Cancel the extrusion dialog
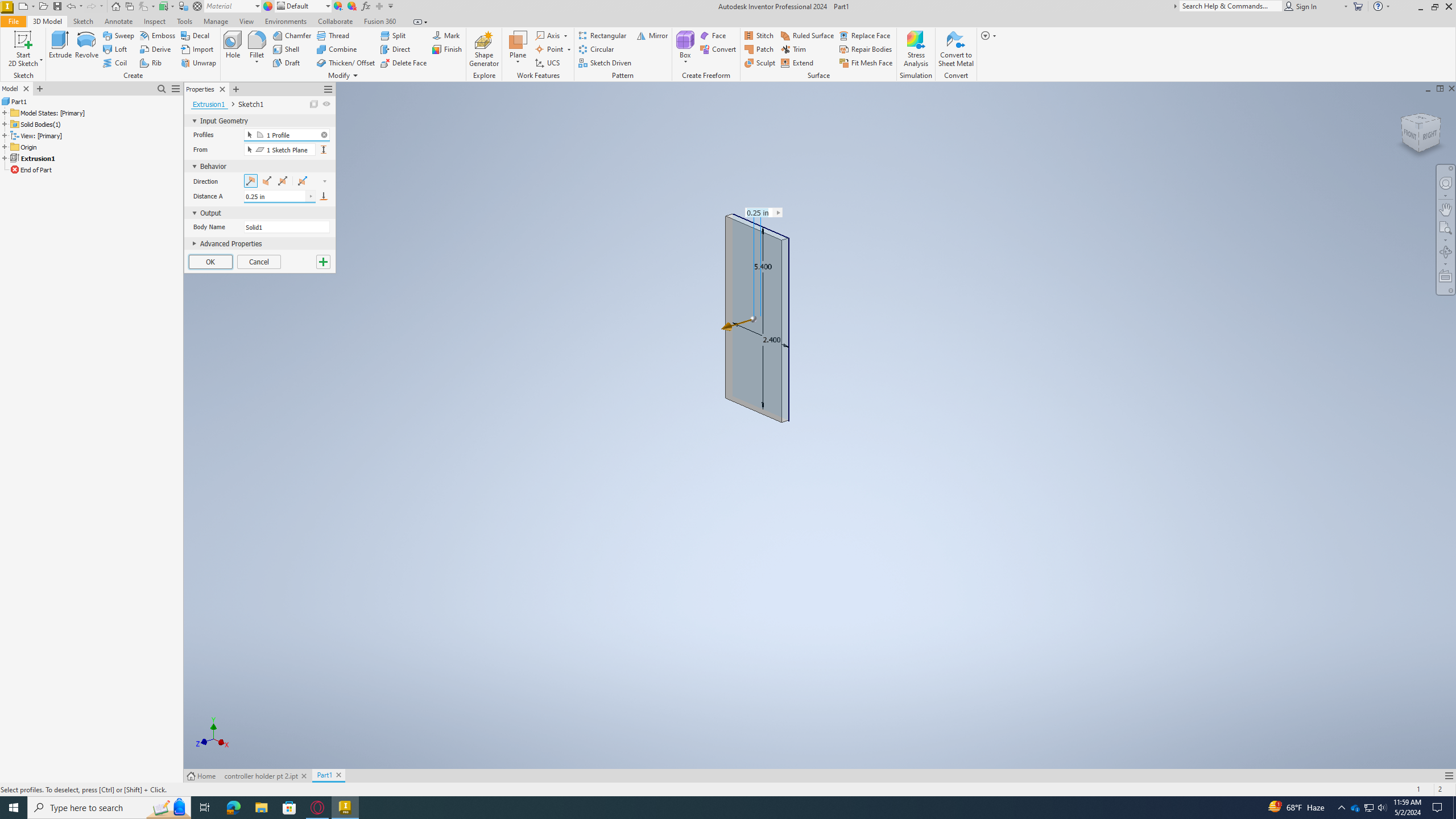The image size is (1456, 819). pos(259,262)
